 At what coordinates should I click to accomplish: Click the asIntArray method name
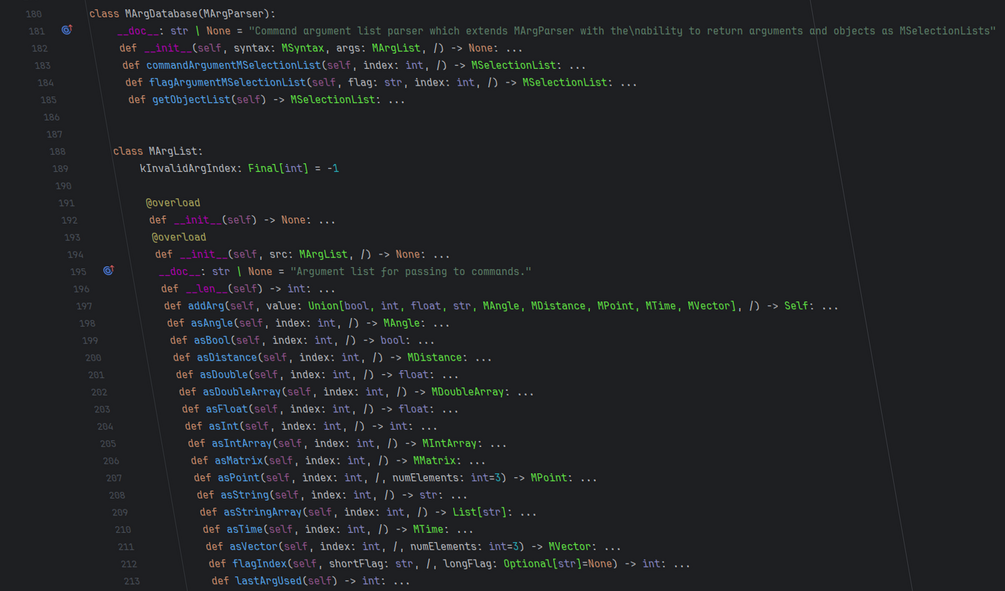pos(242,444)
